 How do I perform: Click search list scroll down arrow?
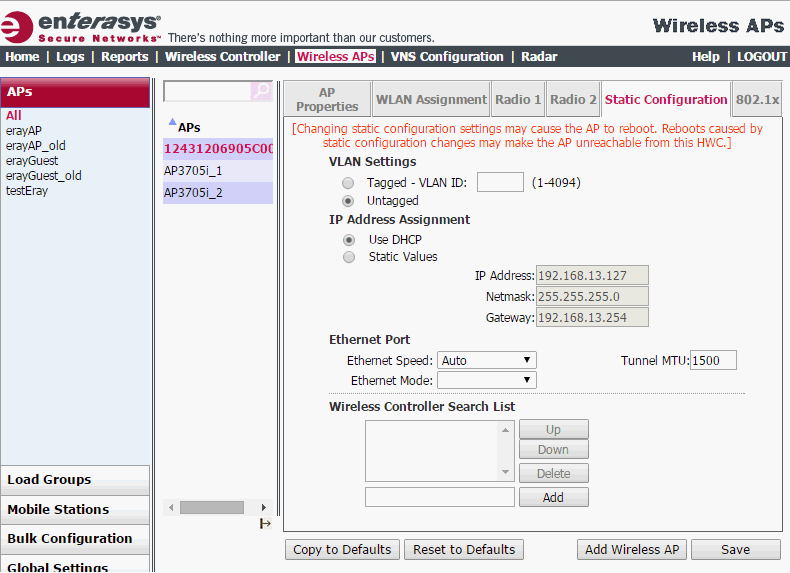point(505,472)
